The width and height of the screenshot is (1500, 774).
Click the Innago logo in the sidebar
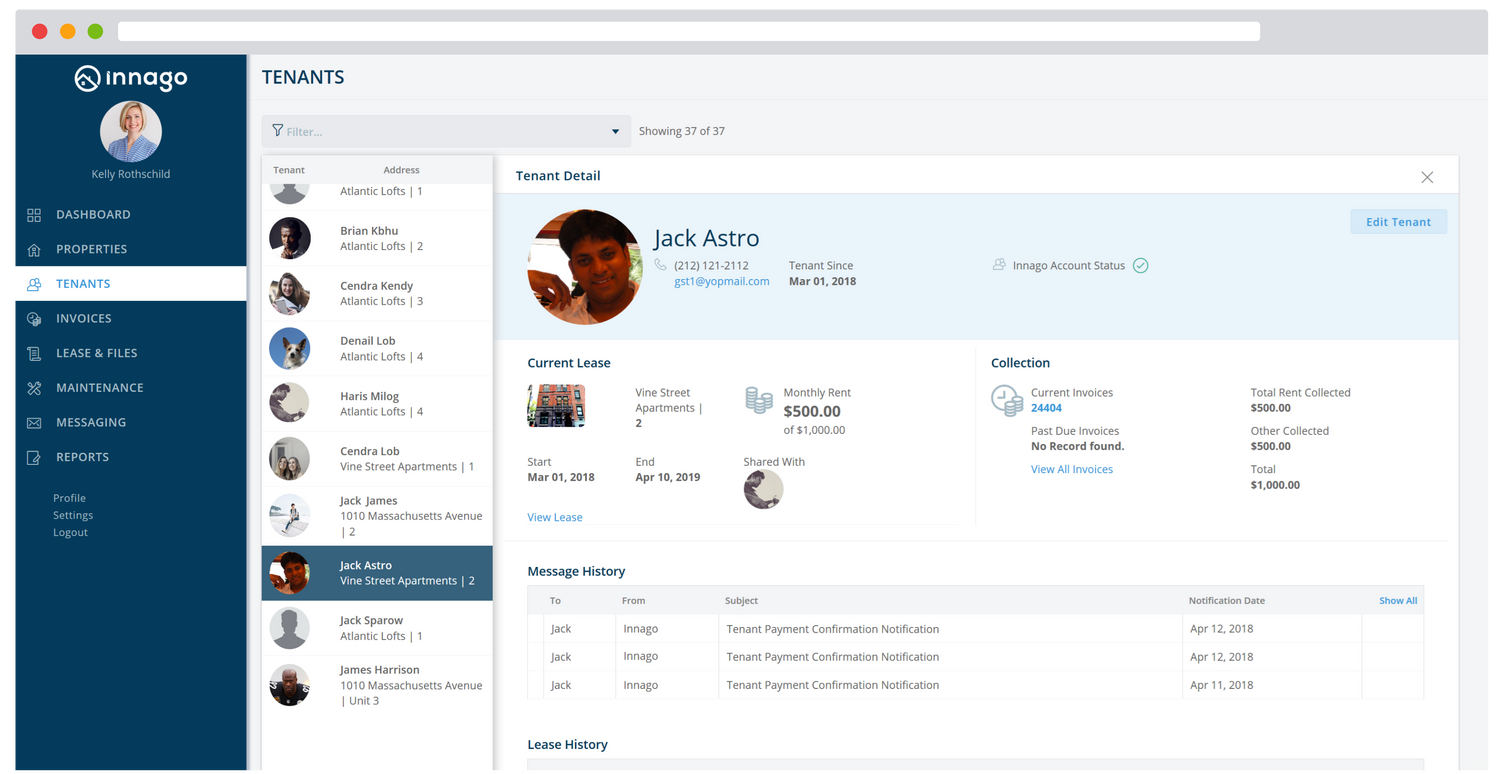click(130, 78)
